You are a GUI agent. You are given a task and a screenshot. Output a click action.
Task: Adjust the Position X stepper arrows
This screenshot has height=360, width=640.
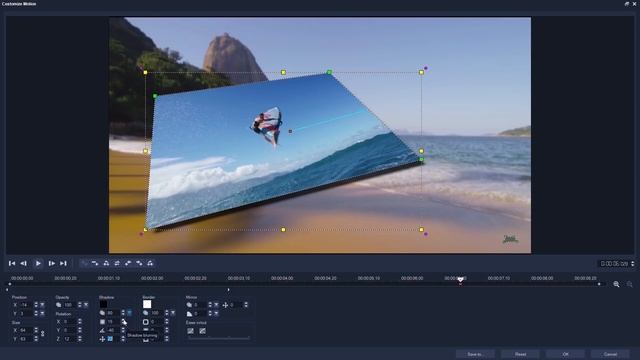coord(36,305)
